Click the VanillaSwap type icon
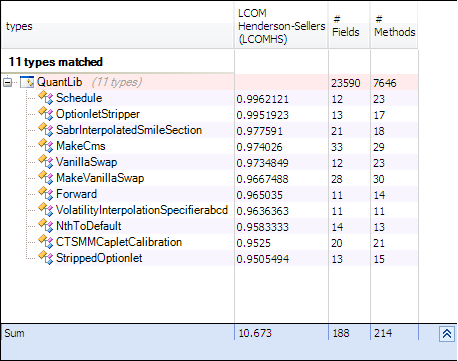 [46, 162]
